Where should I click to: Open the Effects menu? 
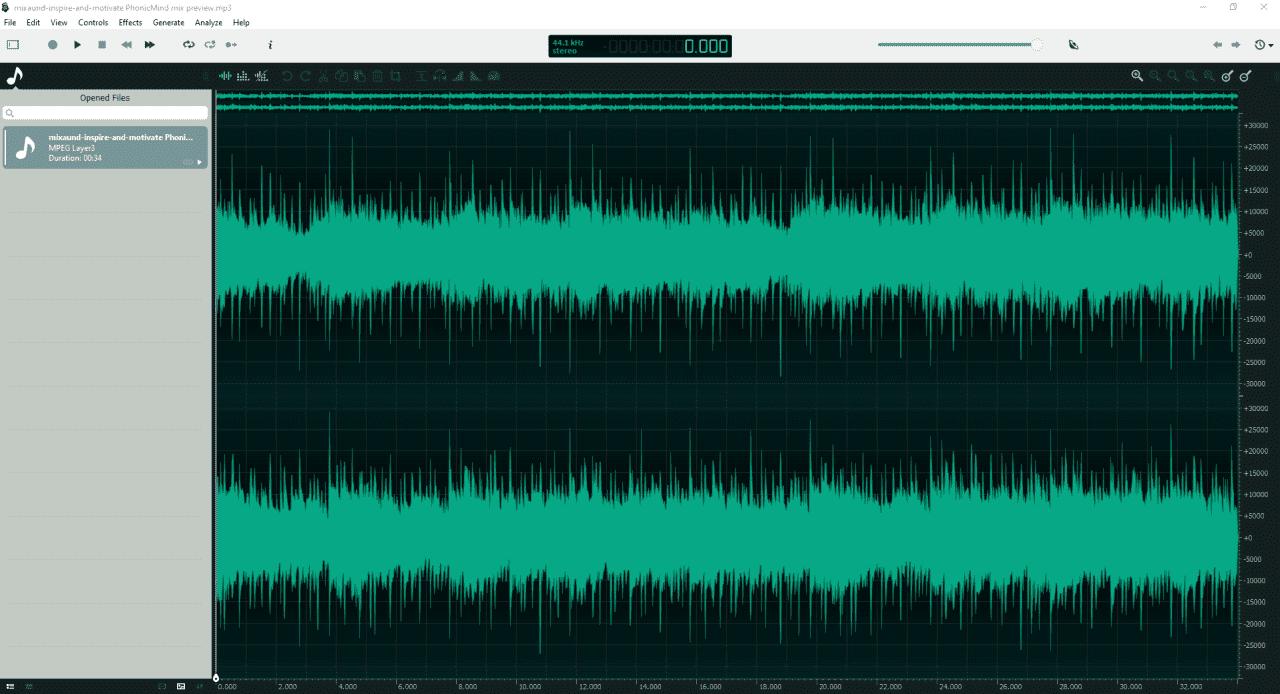[129, 22]
